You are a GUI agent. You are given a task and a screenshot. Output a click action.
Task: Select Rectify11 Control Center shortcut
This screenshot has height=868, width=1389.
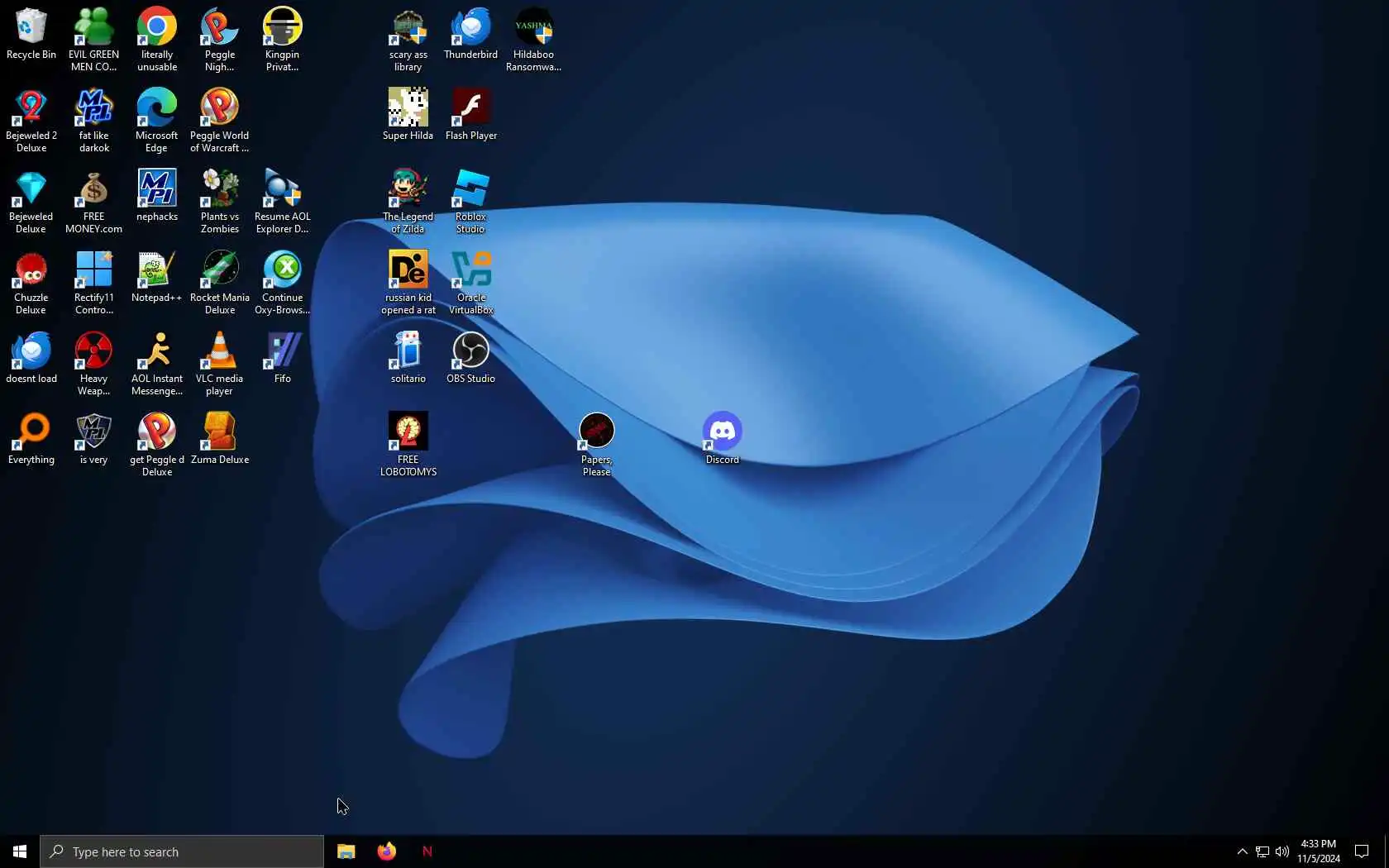(x=93, y=282)
